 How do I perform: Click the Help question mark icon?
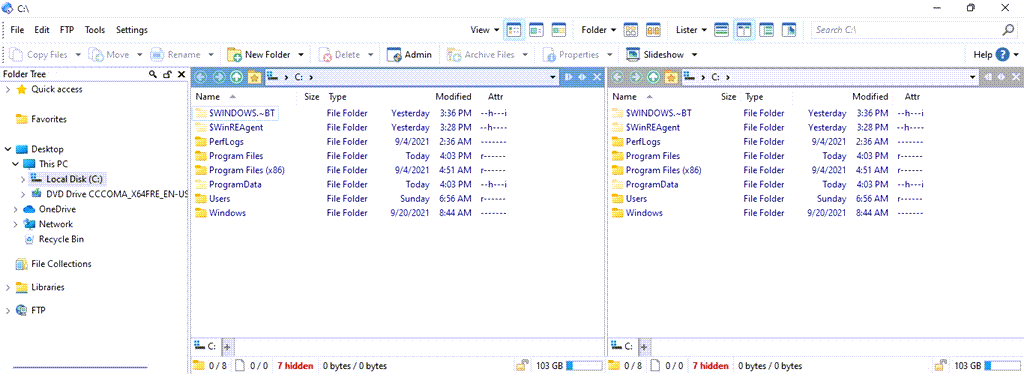tap(1002, 55)
